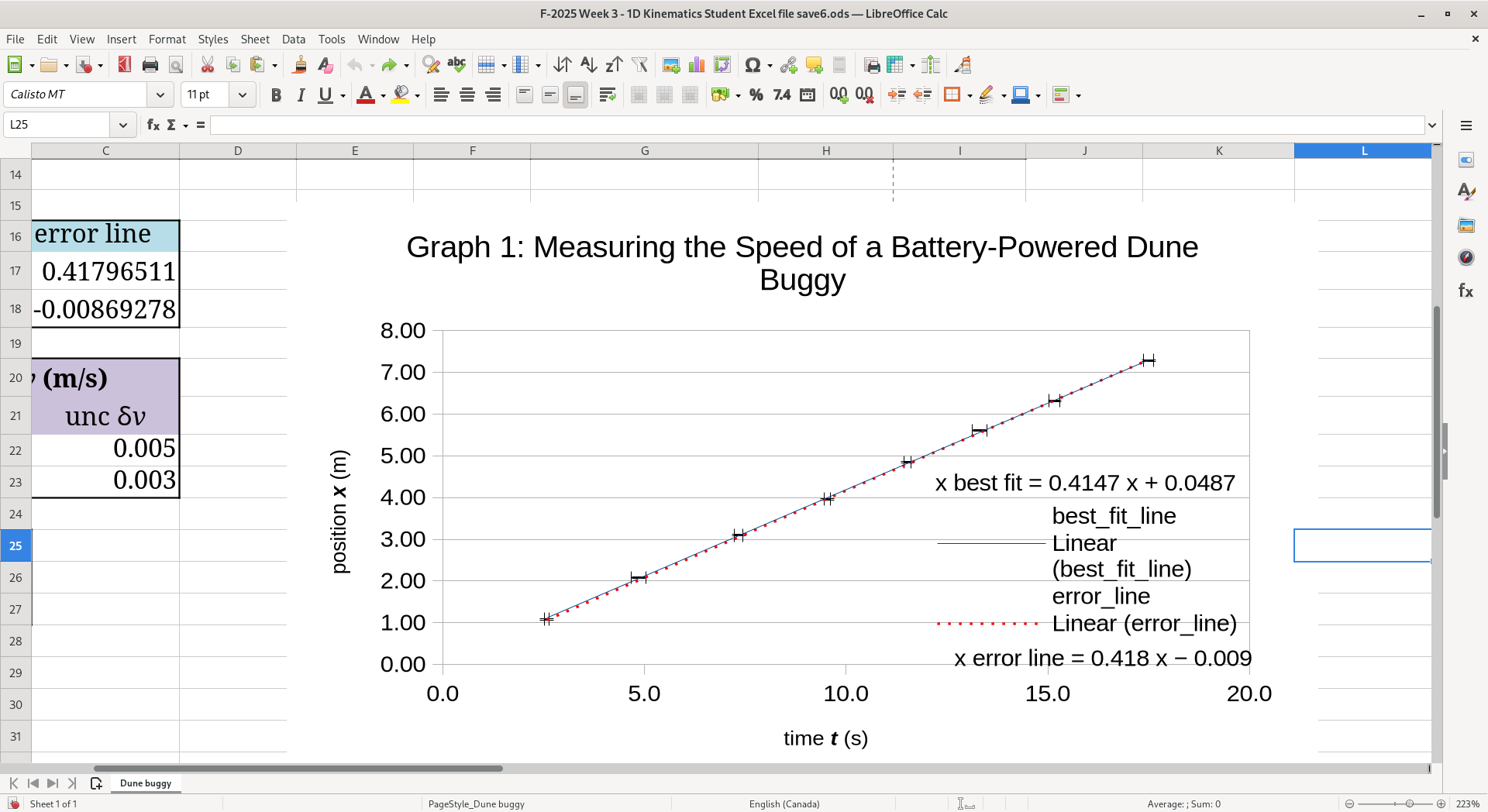Open the font size dropdown
This screenshot has height=812, width=1488.
[242, 95]
